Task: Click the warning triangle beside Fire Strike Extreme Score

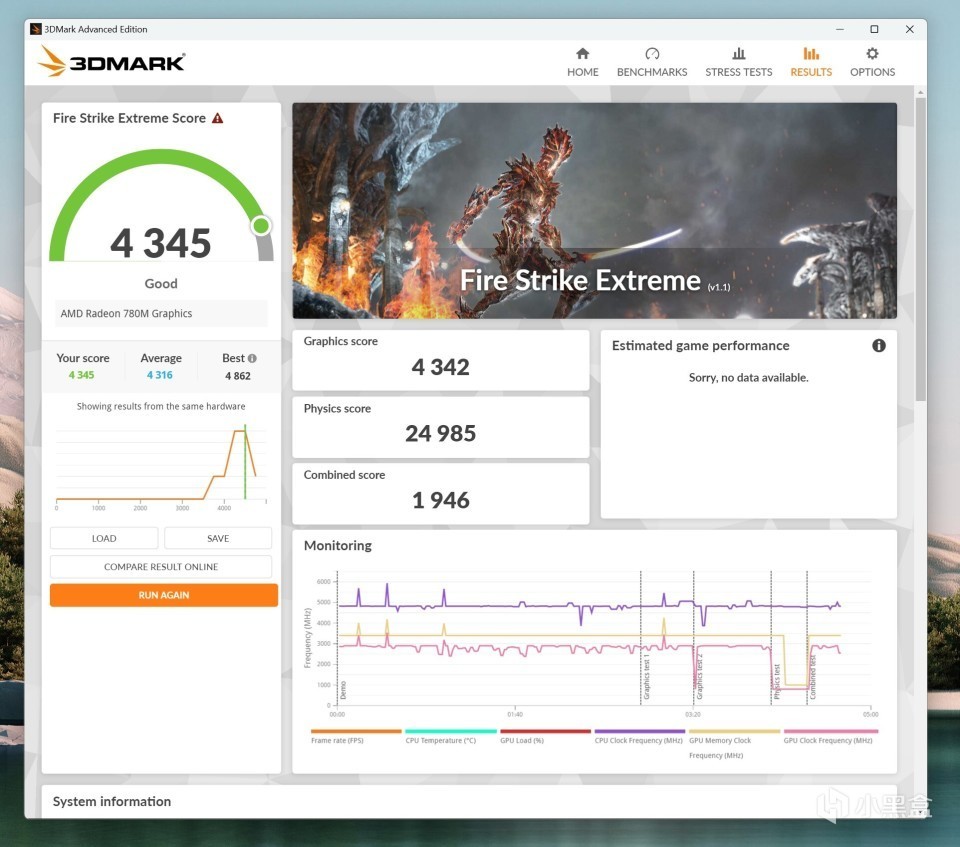Action: click(217, 118)
